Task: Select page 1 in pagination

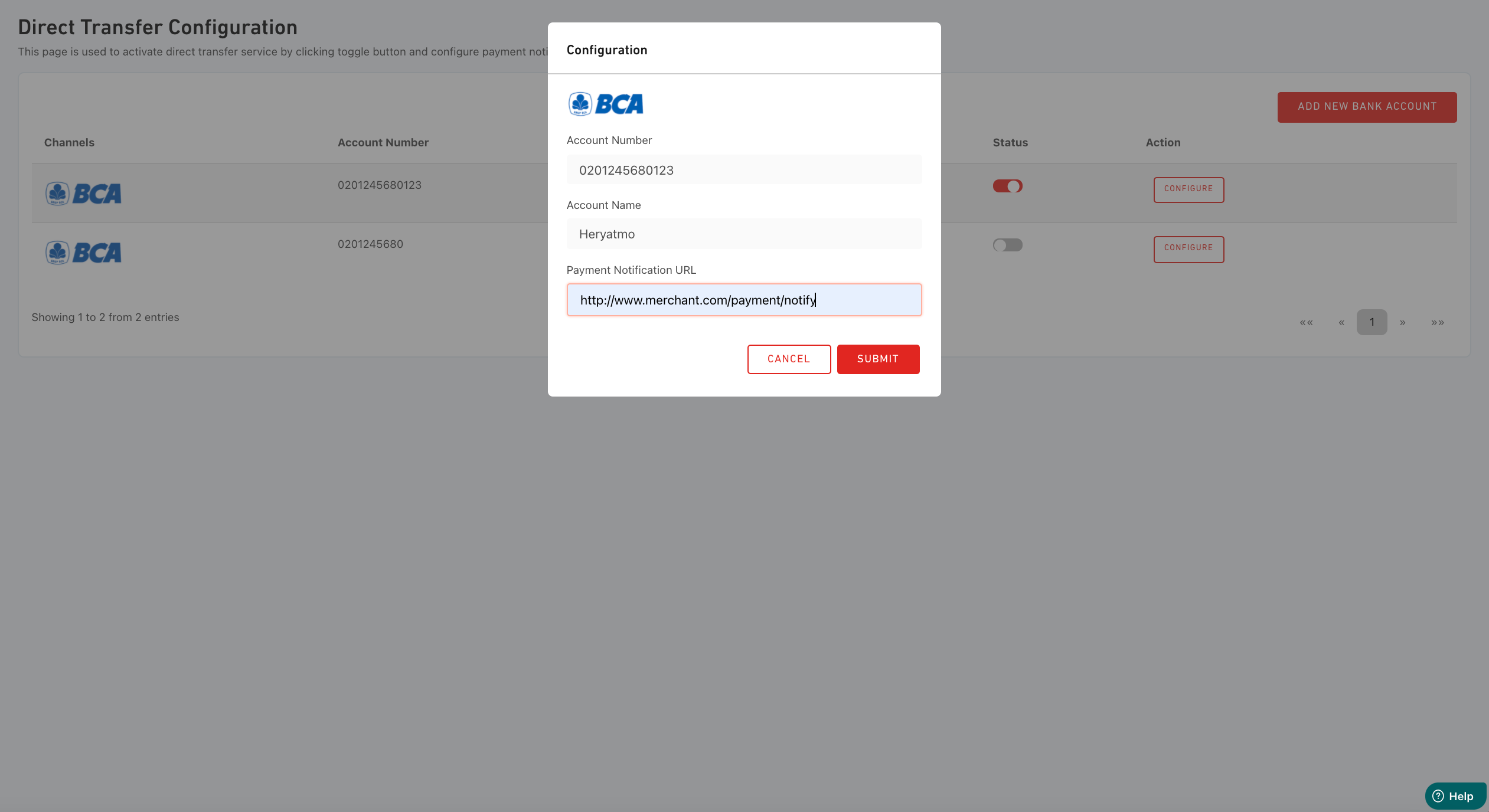Action: [1372, 322]
